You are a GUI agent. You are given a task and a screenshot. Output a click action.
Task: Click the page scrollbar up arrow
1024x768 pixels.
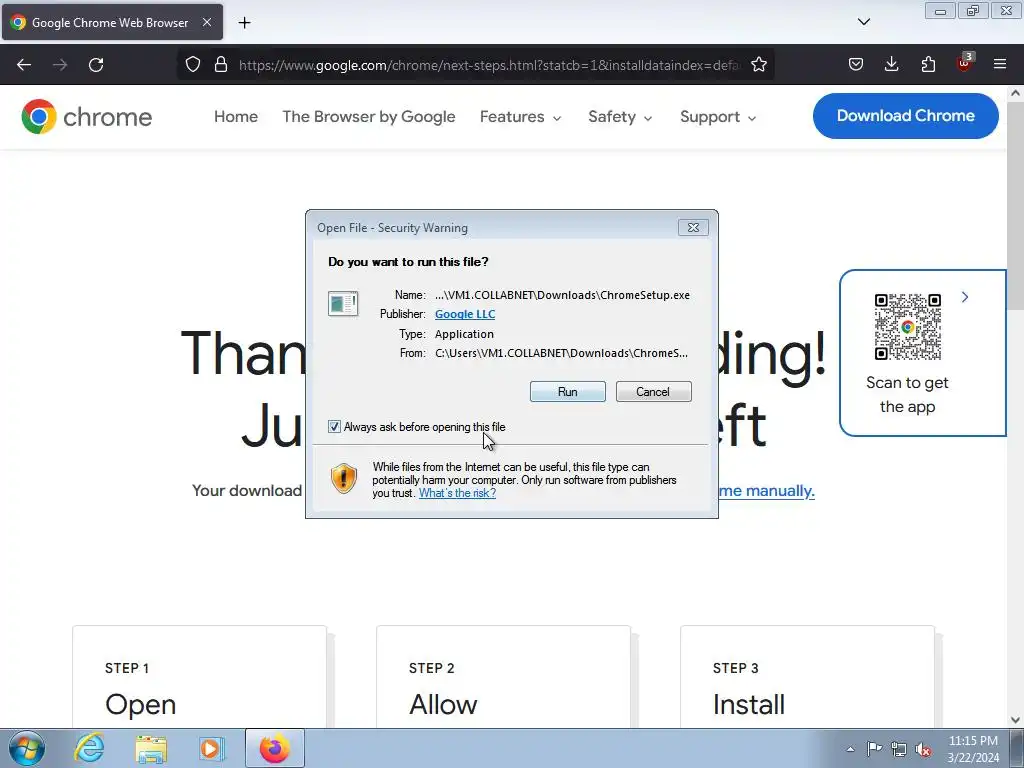(x=1016, y=93)
